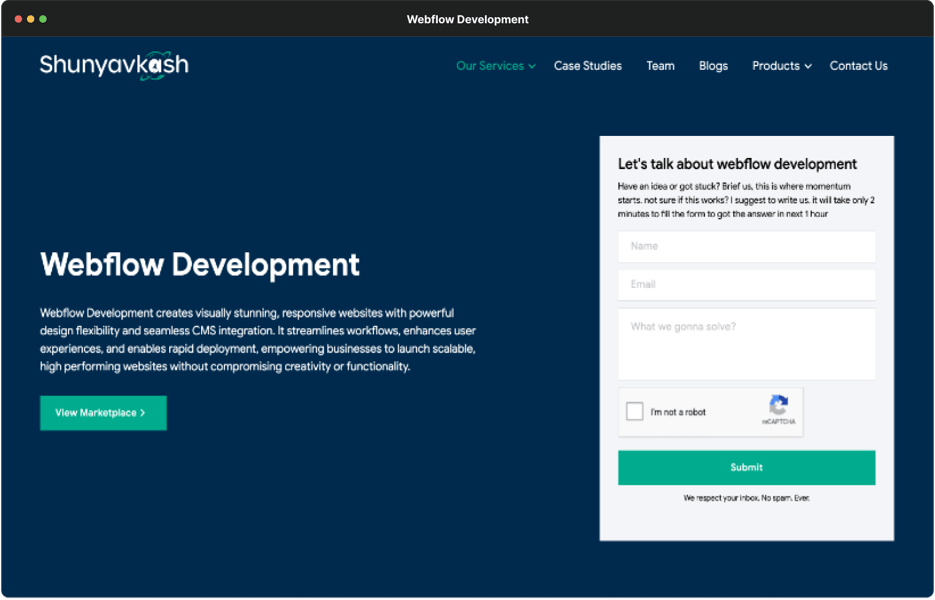This screenshot has width=935, height=600.
Task: Tick the I'm not a robot checkbox
Action: 634,411
